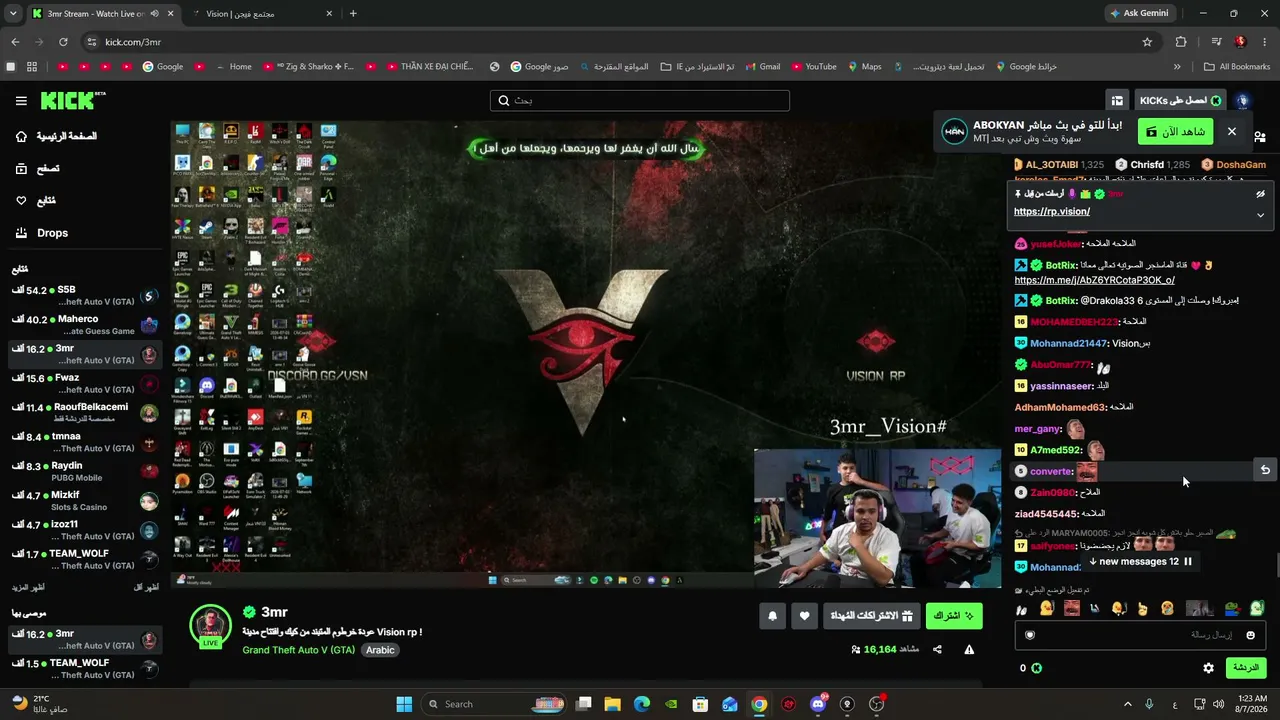Click the Windows taskbar search box

click(495, 704)
